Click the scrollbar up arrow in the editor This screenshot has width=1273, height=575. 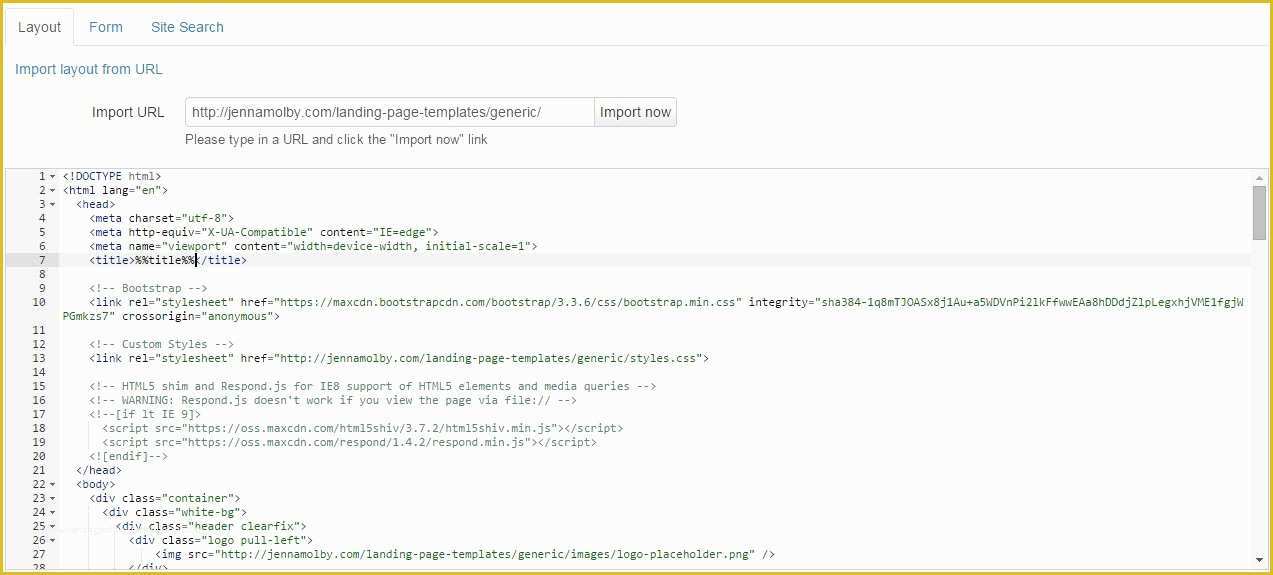point(1259,177)
